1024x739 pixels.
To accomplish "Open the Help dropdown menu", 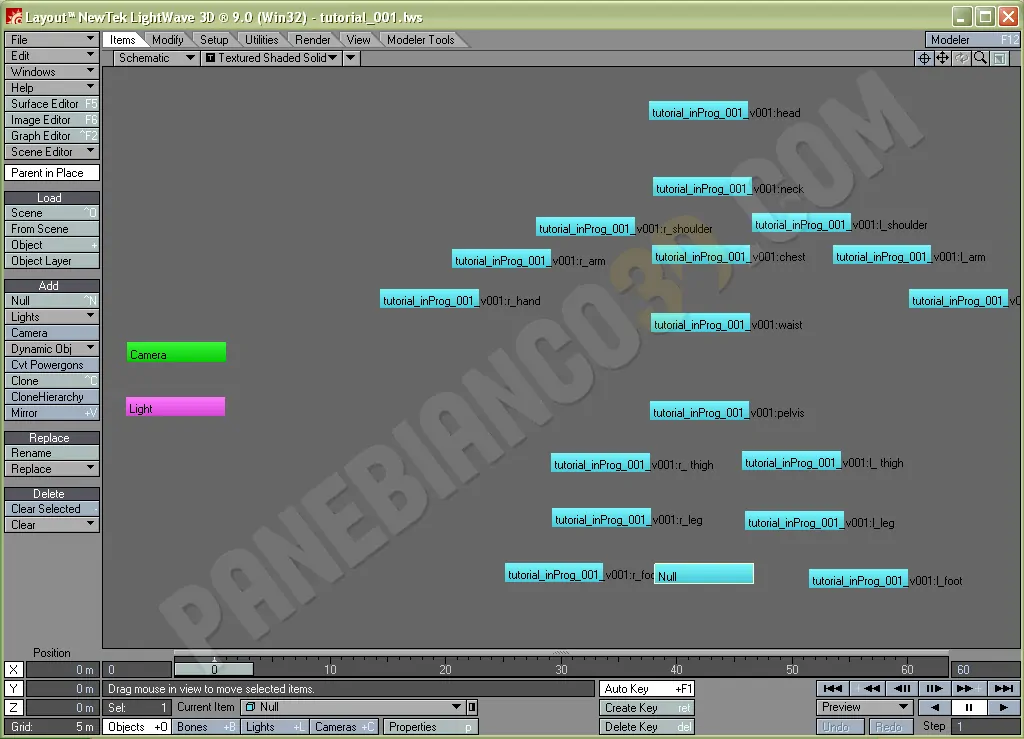I will click(x=52, y=87).
